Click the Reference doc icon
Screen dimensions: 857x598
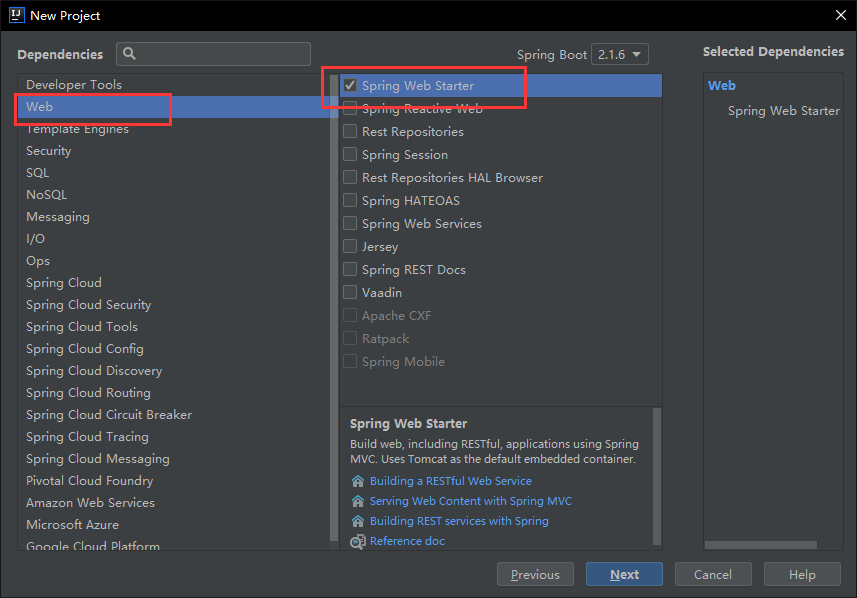pos(358,541)
